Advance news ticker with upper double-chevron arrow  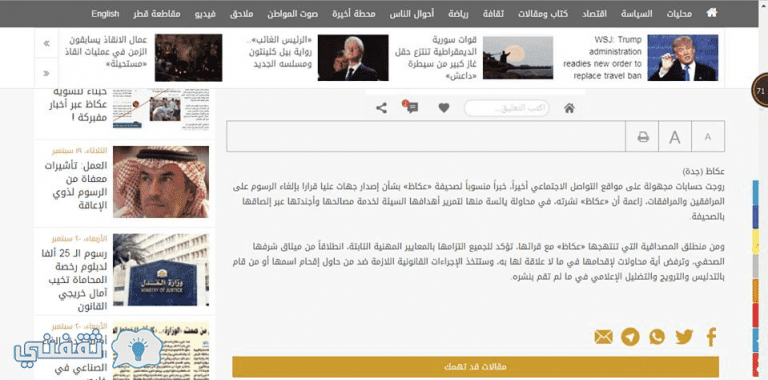coord(47,44)
